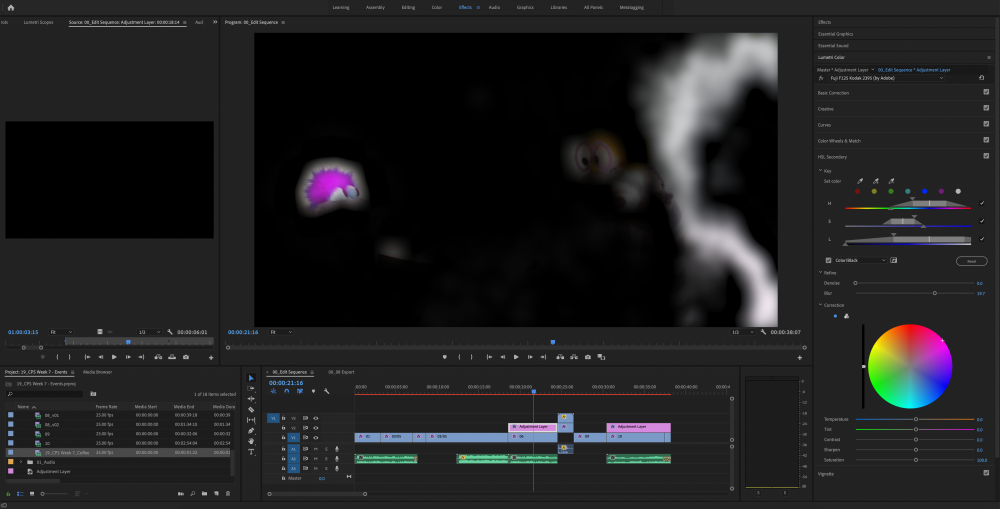Open the Color/Black mask view dropdown
This screenshot has height=509, width=1000.
tap(861, 260)
